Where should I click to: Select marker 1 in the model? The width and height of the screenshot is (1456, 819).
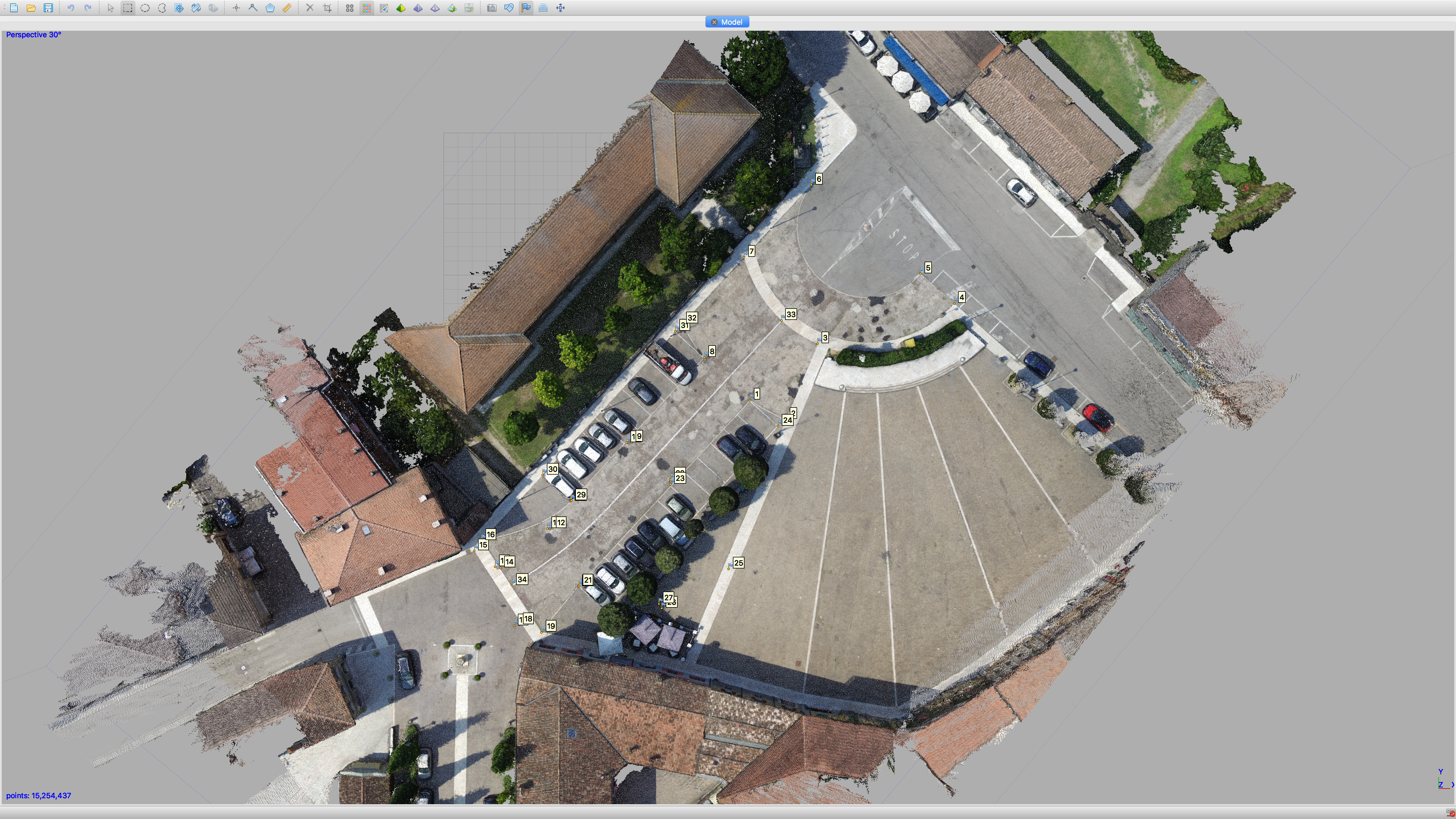(757, 393)
